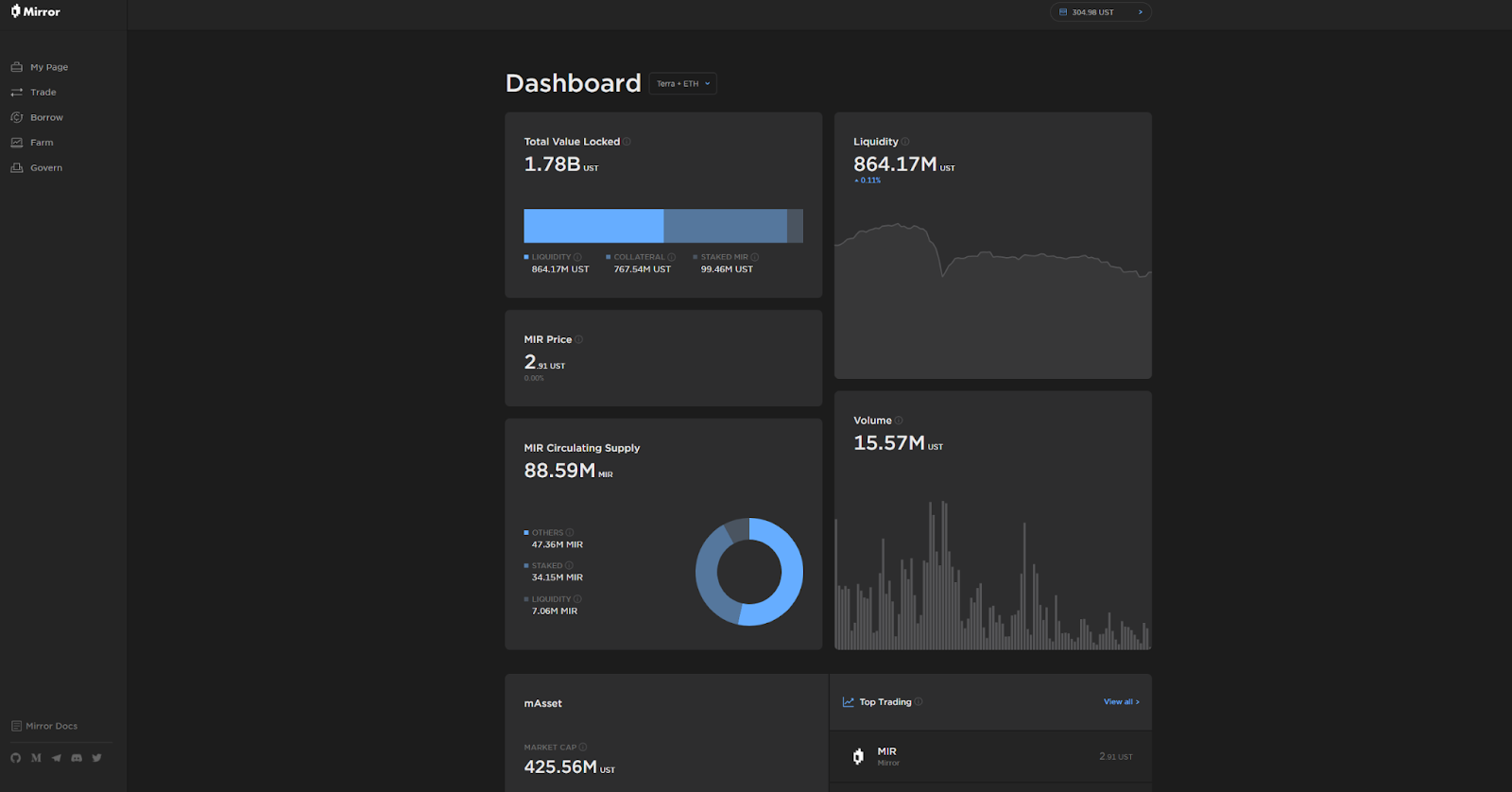
Task: Open the Trade section
Action: (x=34, y=93)
